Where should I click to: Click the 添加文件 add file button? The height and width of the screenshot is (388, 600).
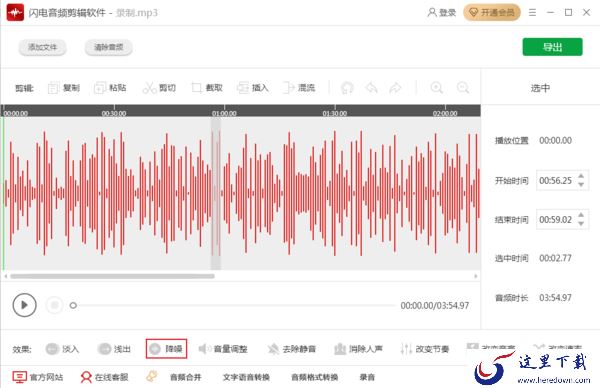pyautogui.click(x=42, y=47)
